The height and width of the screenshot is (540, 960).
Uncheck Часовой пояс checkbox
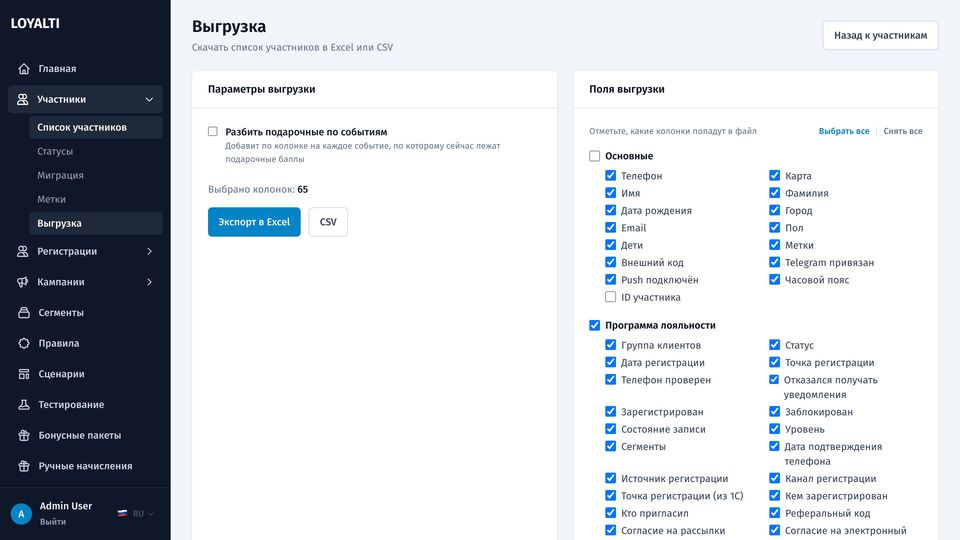coord(774,279)
